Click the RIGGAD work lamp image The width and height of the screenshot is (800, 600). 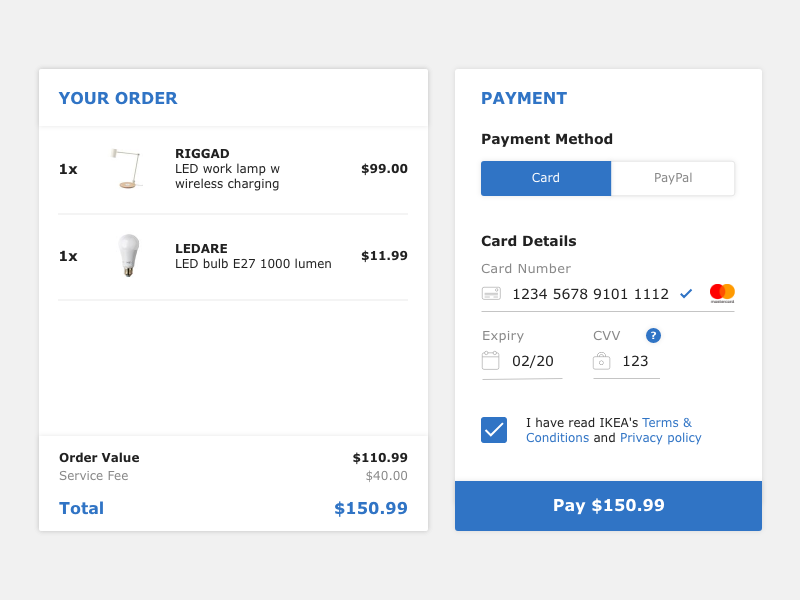[x=126, y=169]
